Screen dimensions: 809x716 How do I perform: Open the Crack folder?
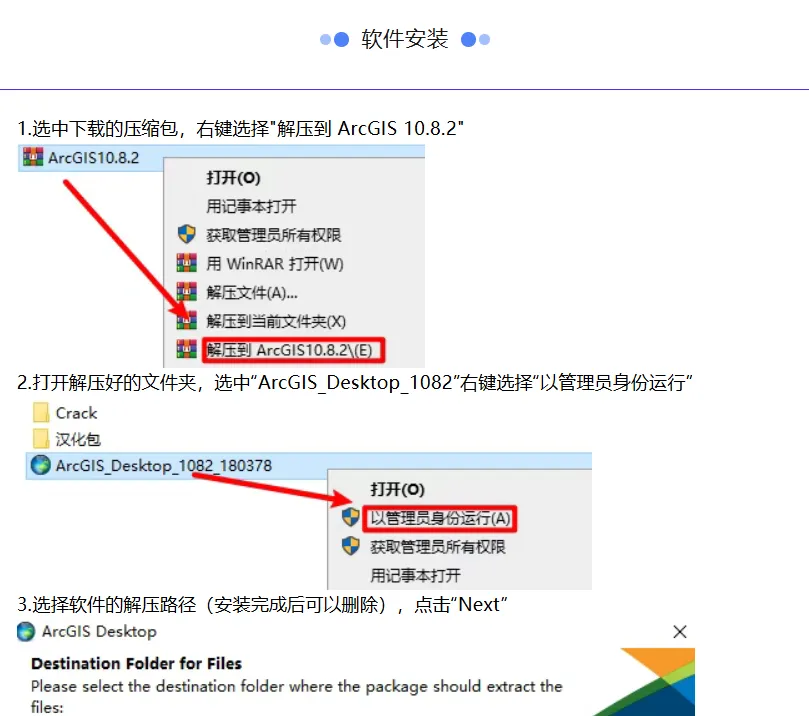tap(76, 413)
